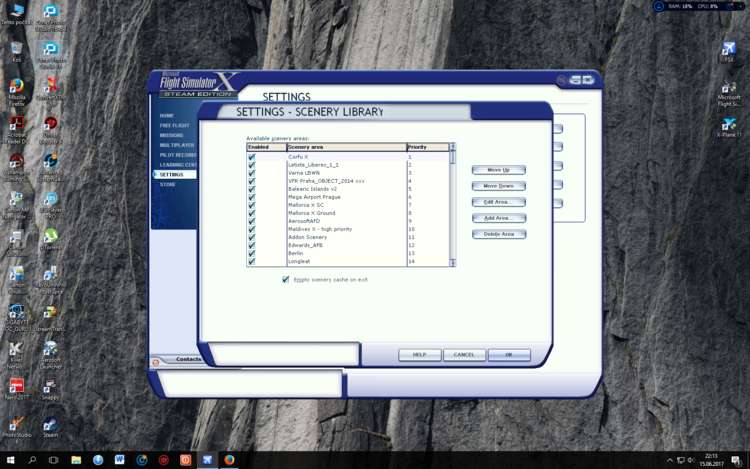Viewport: 750px width, 469px height.
Task: Open the green uTorrent desktop shortcut
Action: pos(50,238)
